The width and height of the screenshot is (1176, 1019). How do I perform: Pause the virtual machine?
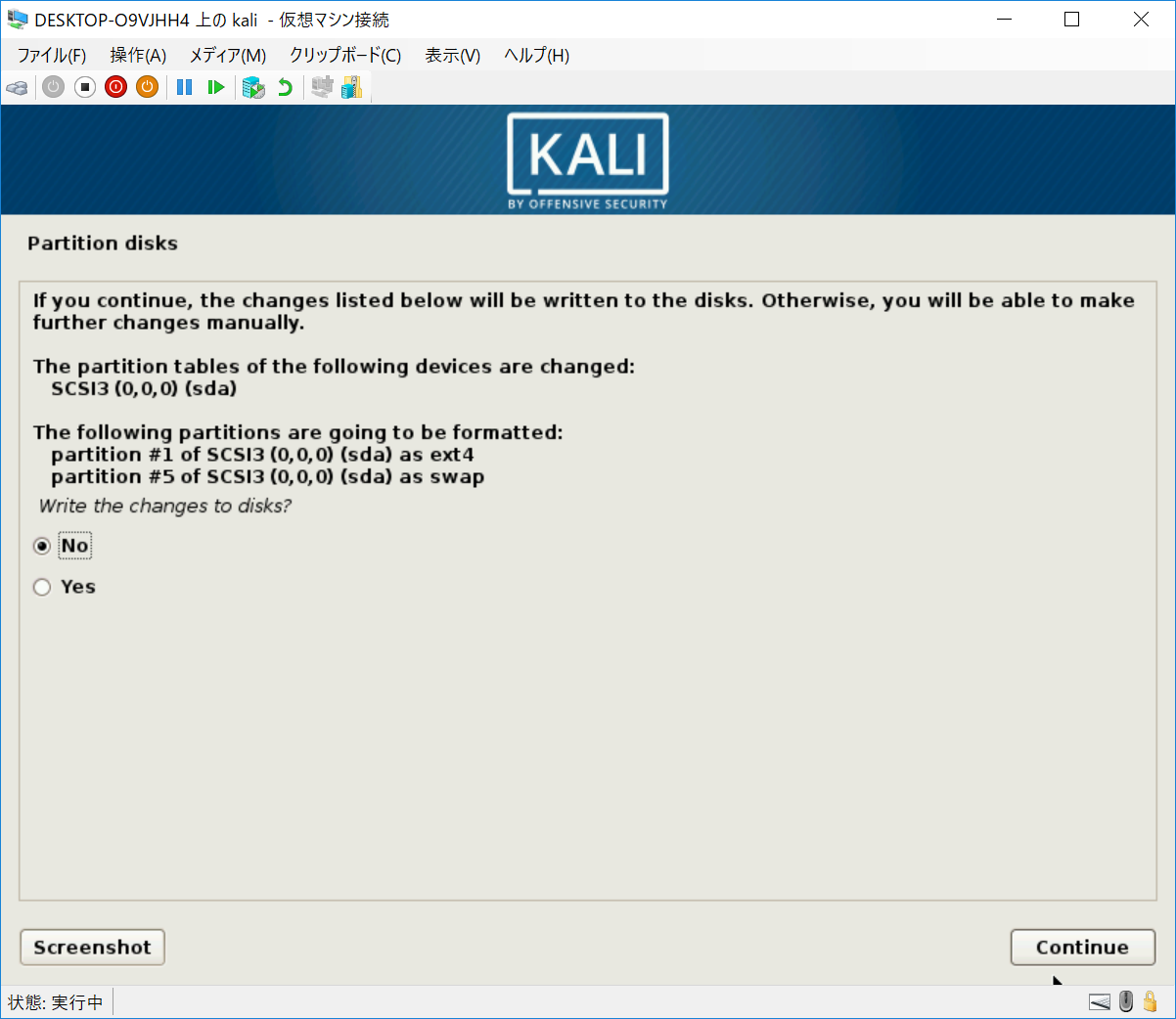[x=184, y=88]
